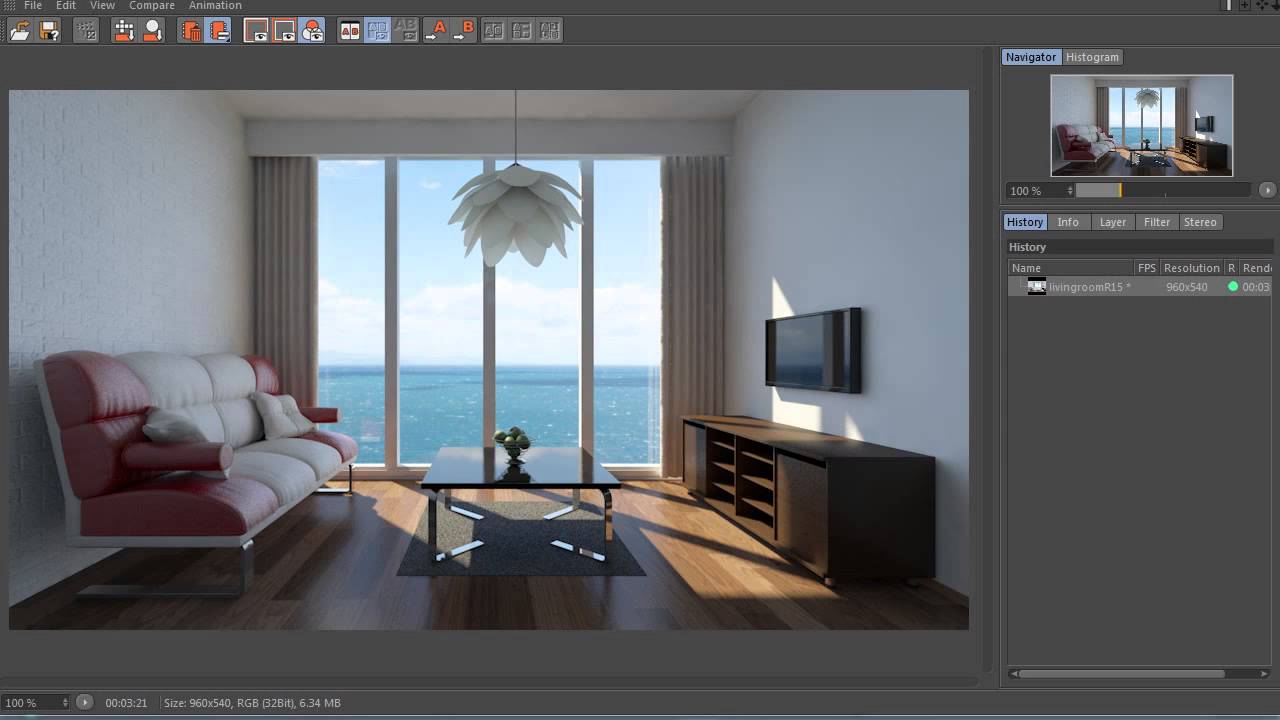Open the Compare menu
1280x720 pixels.
(x=152, y=5)
